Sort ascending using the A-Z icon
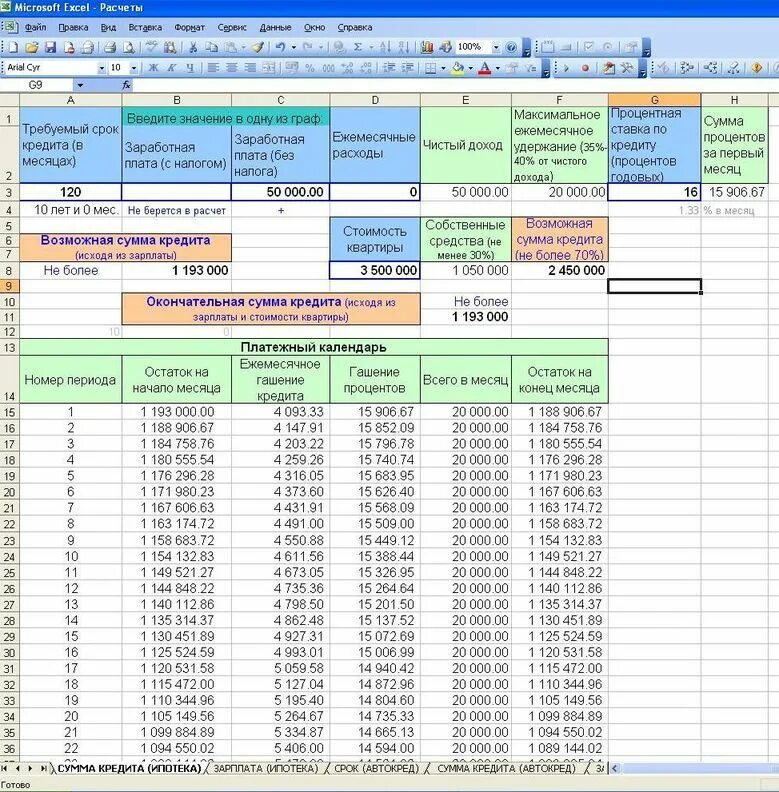Screen dimensions: 779x792 385,47
